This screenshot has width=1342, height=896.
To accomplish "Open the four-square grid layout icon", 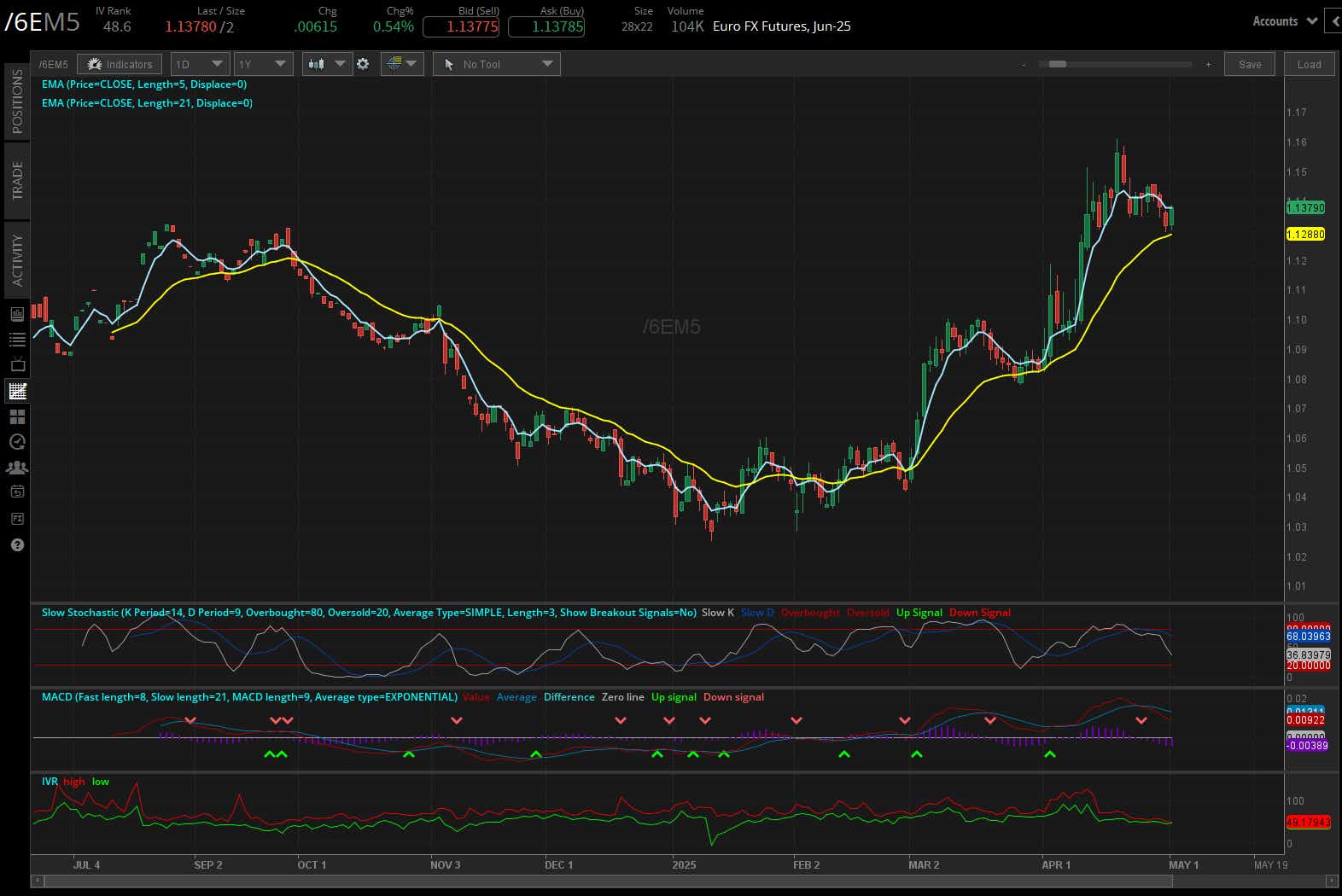I will click(x=17, y=416).
